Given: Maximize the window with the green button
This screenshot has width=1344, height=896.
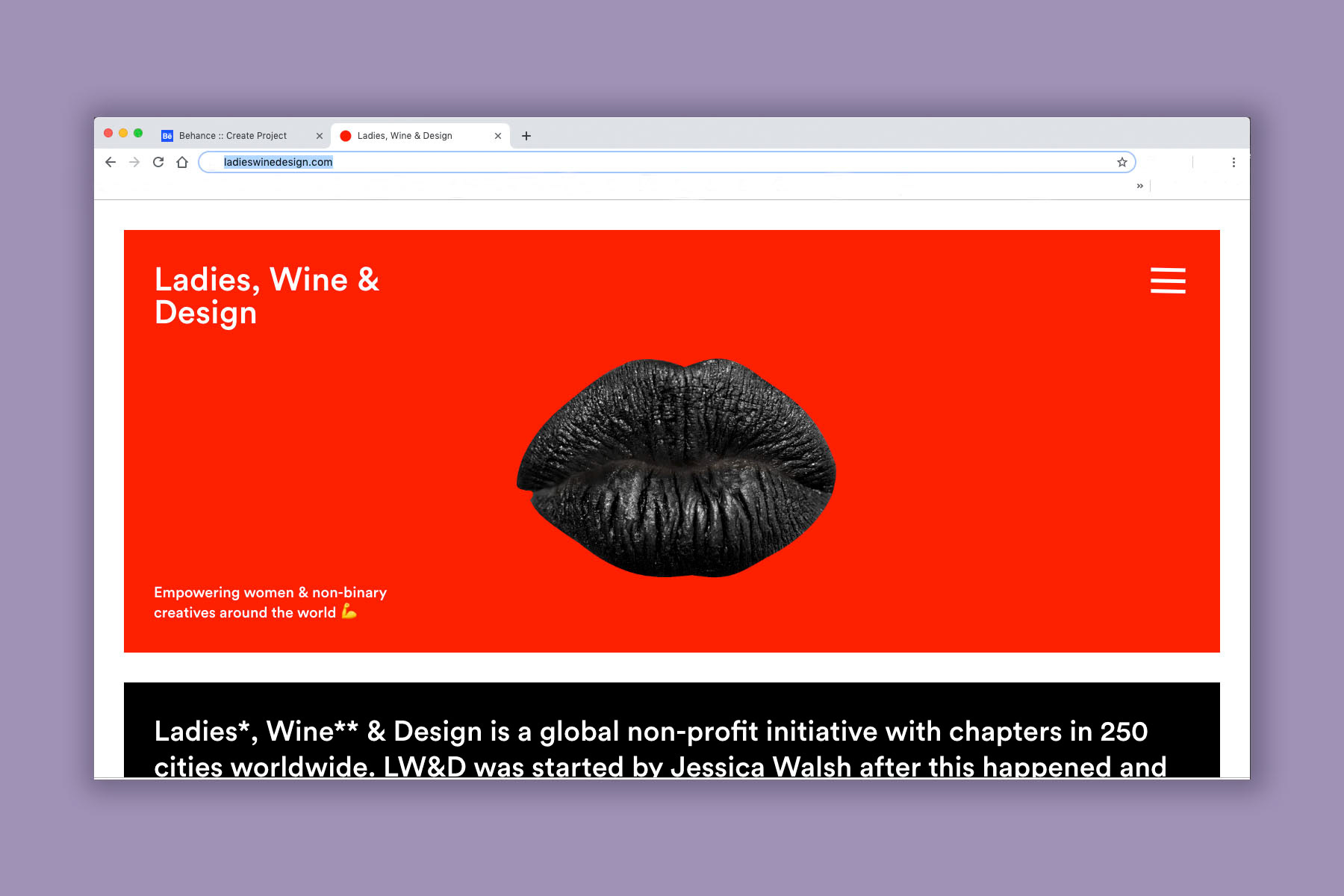Looking at the screenshot, I should [138, 133].
